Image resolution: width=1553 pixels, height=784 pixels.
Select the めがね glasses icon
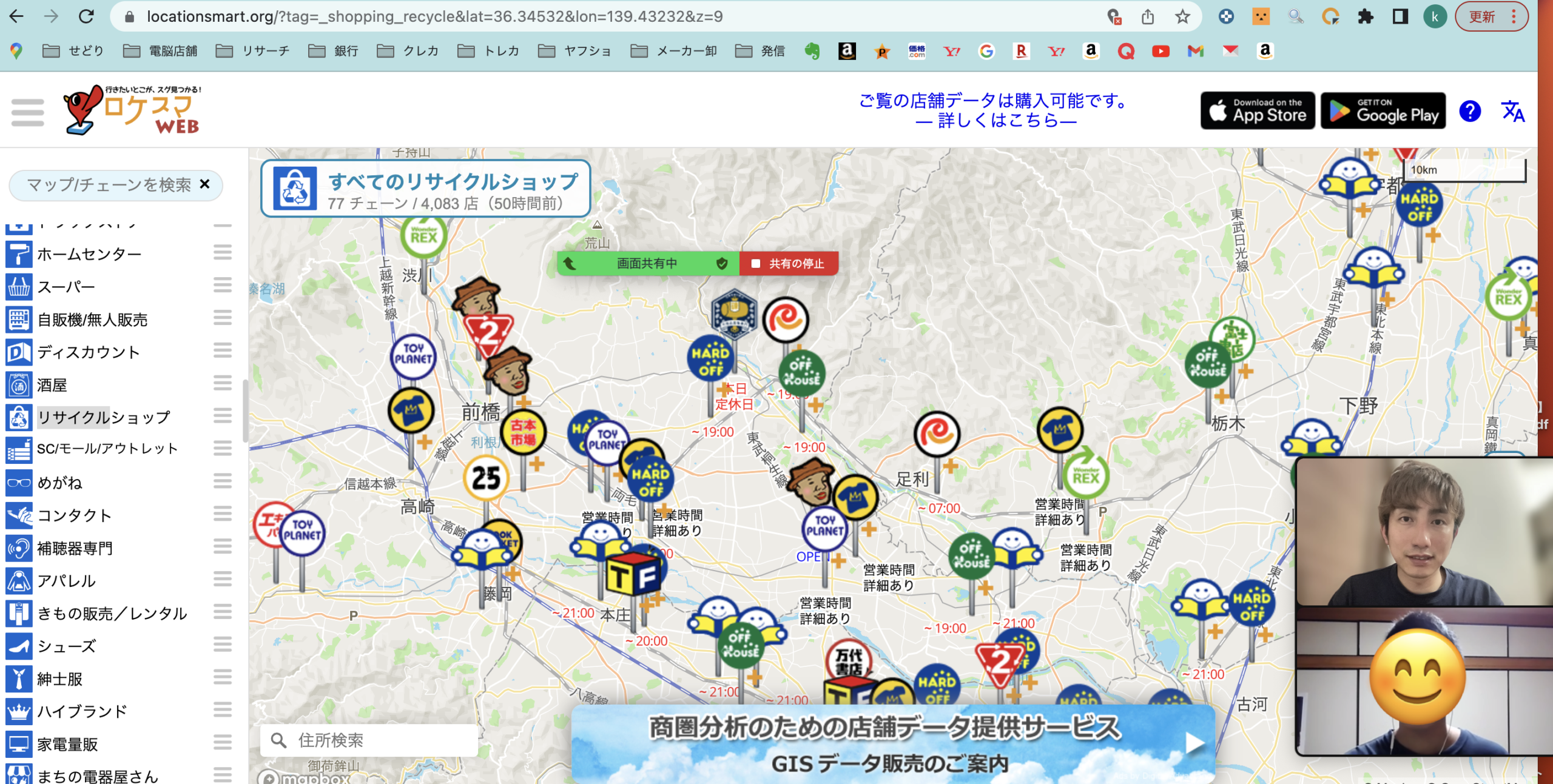[x=19, y=483]
